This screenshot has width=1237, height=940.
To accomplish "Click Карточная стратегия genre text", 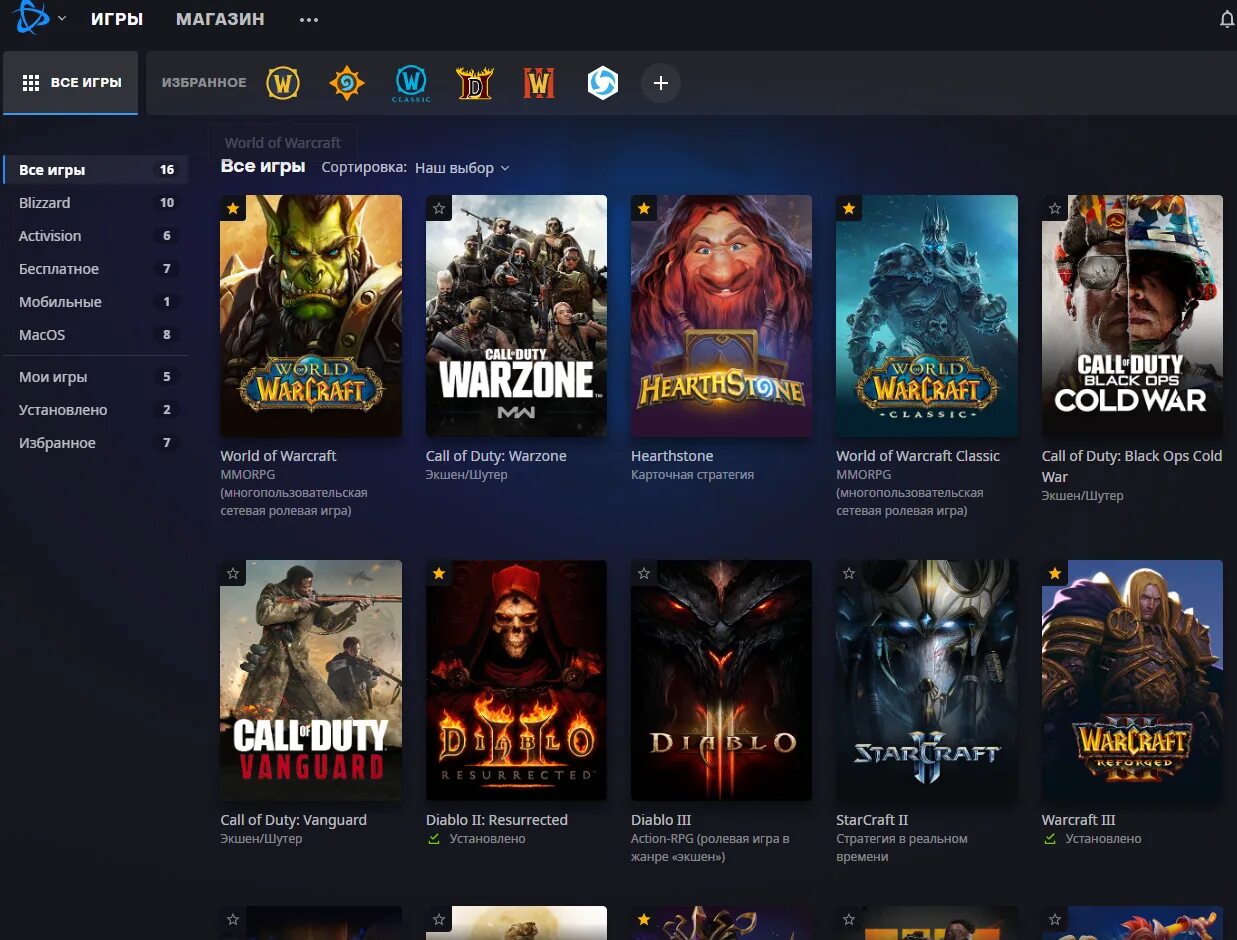I will point(692,475).
